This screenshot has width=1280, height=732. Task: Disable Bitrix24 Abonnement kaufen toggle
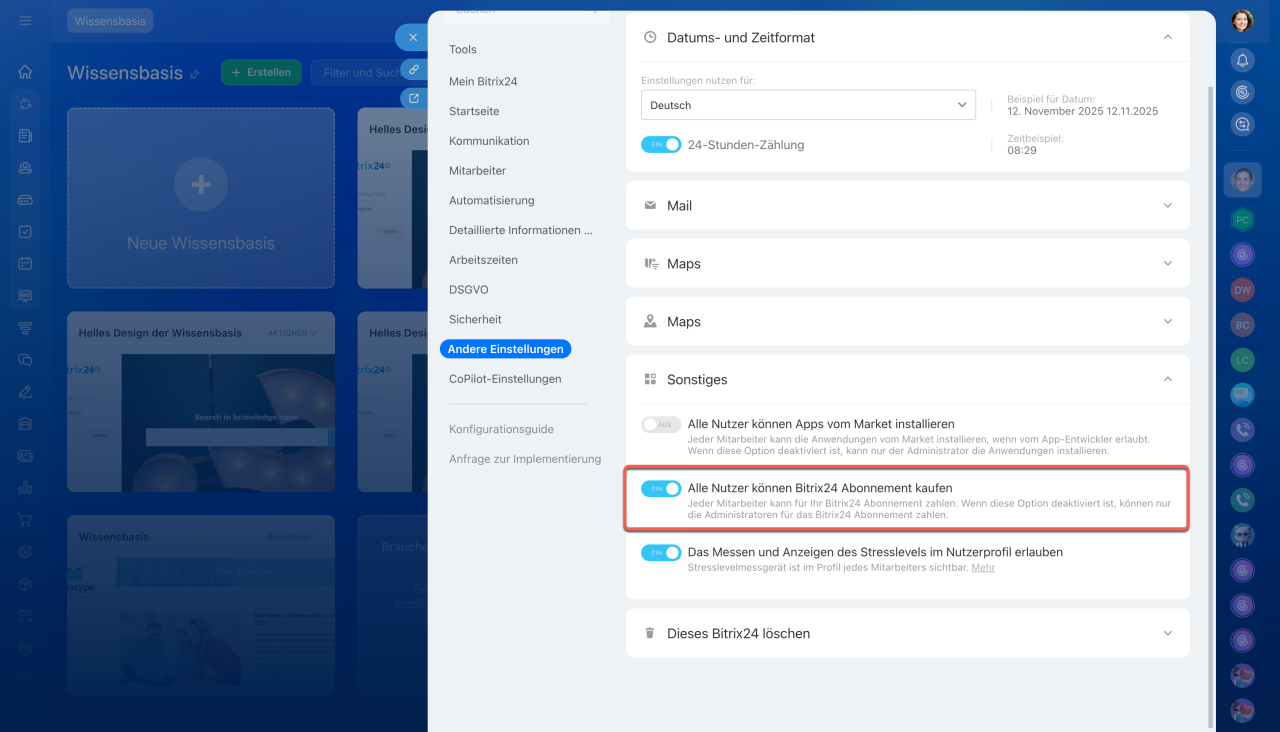click(661, 488)
